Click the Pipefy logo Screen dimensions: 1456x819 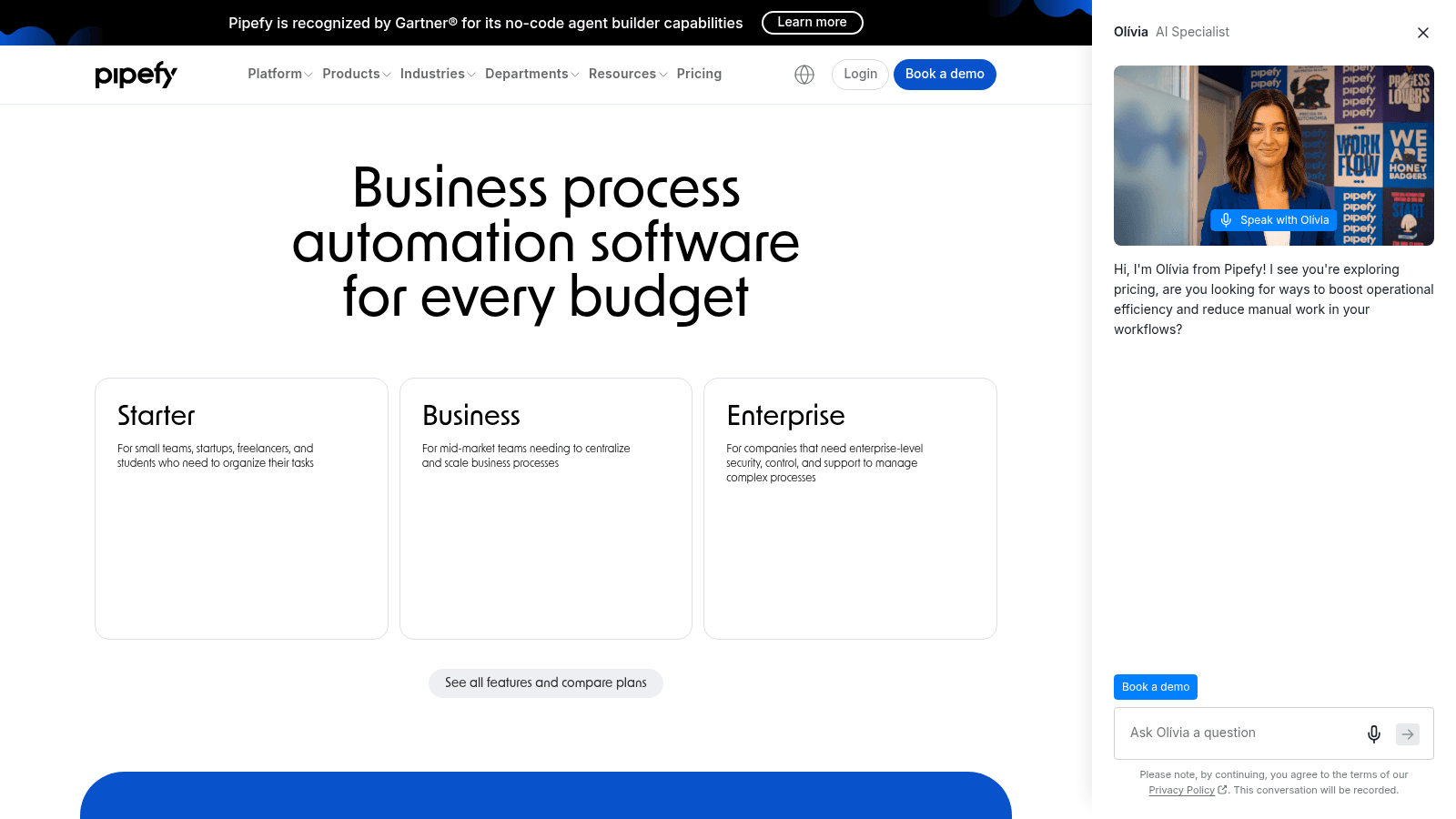click(136, 75)
